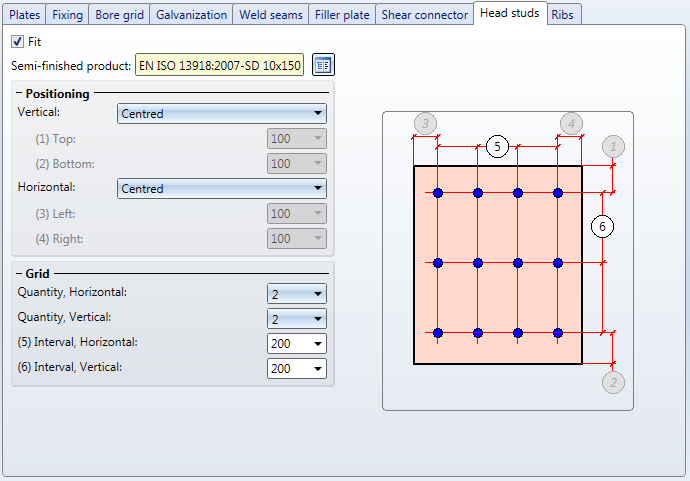Collapse the Grid section
The height and width of the screenshot is (481, 690).
20,273
